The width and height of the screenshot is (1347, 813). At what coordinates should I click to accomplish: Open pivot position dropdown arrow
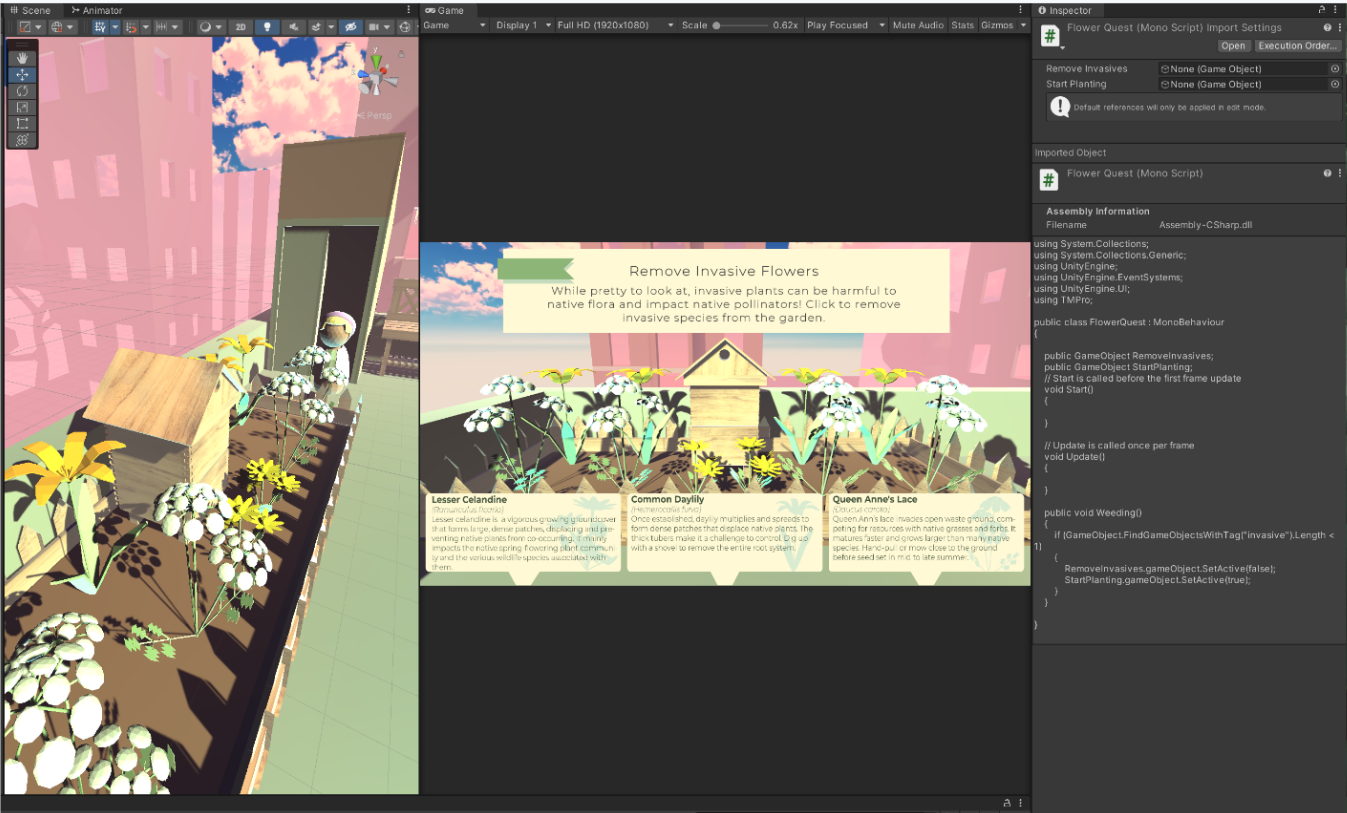pos(40,27)
